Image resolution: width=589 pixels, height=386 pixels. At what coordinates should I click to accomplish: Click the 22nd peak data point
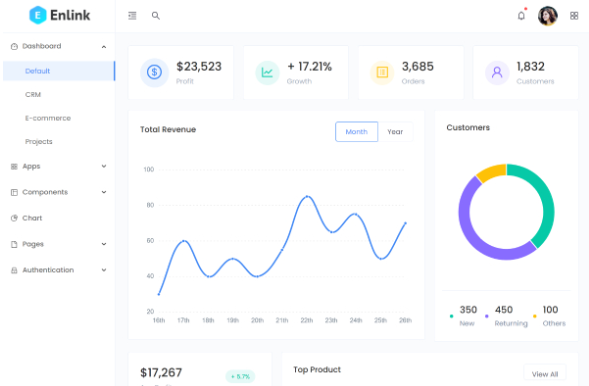307,196
